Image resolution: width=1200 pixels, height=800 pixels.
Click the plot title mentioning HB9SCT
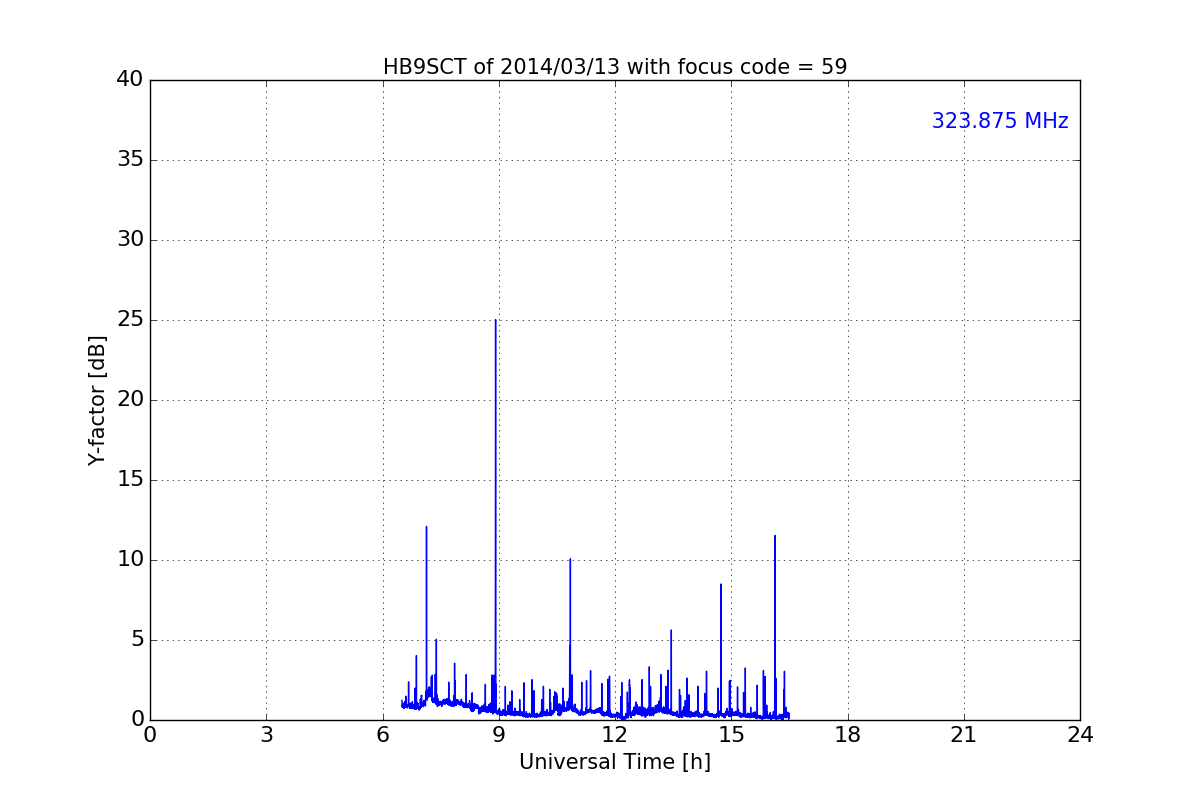615,67
